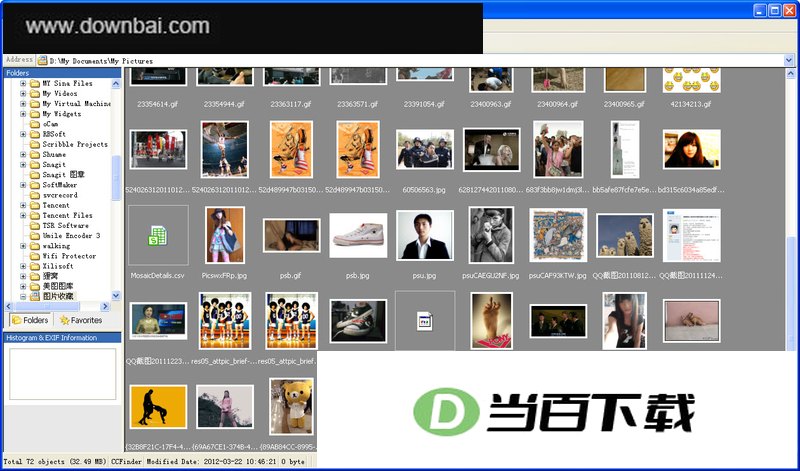Select the PicswxFRp.jpg thumbnail

click(x=225, y=235)
